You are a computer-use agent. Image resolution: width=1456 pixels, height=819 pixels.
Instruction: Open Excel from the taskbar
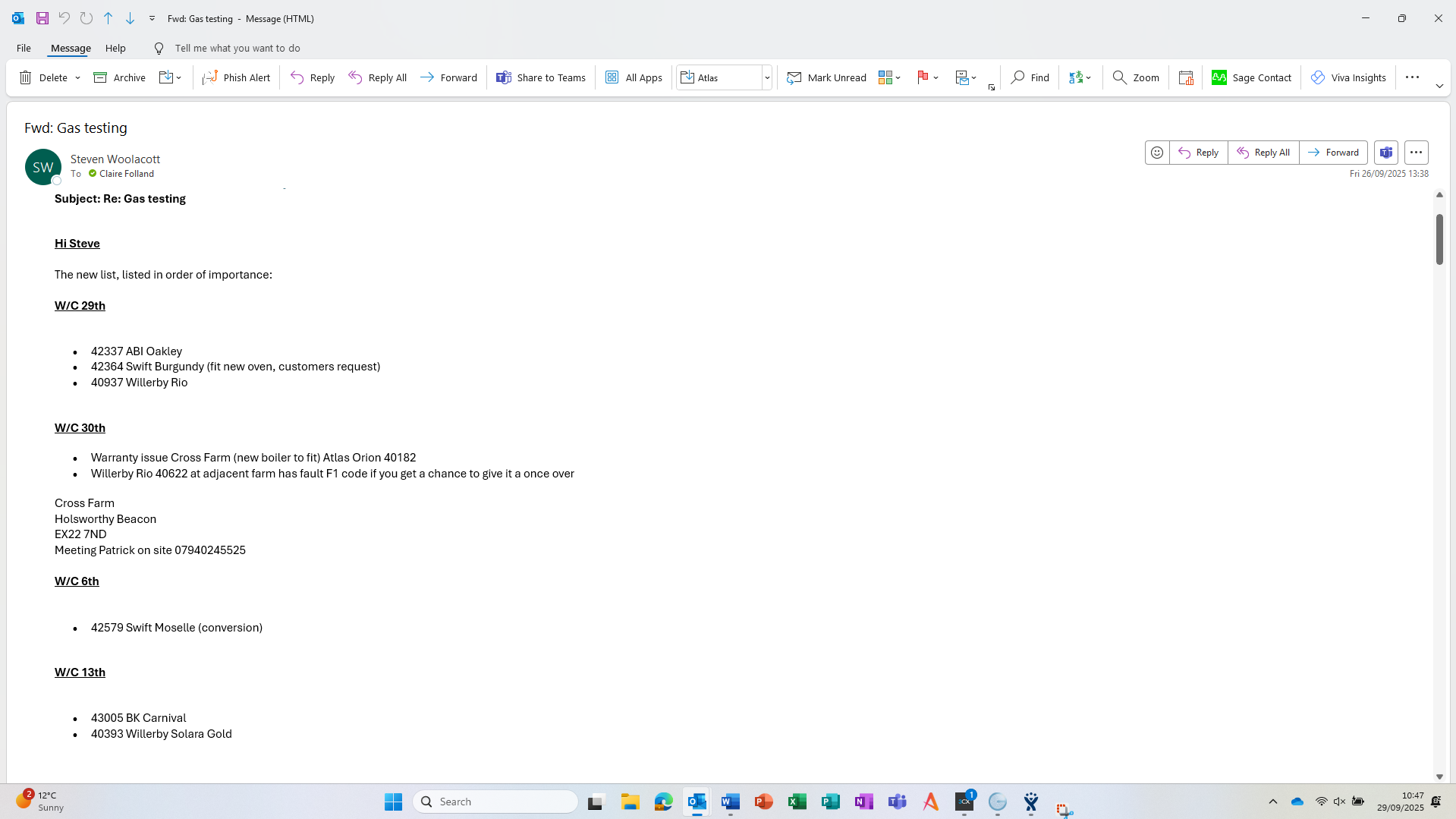tap(797, 802)
